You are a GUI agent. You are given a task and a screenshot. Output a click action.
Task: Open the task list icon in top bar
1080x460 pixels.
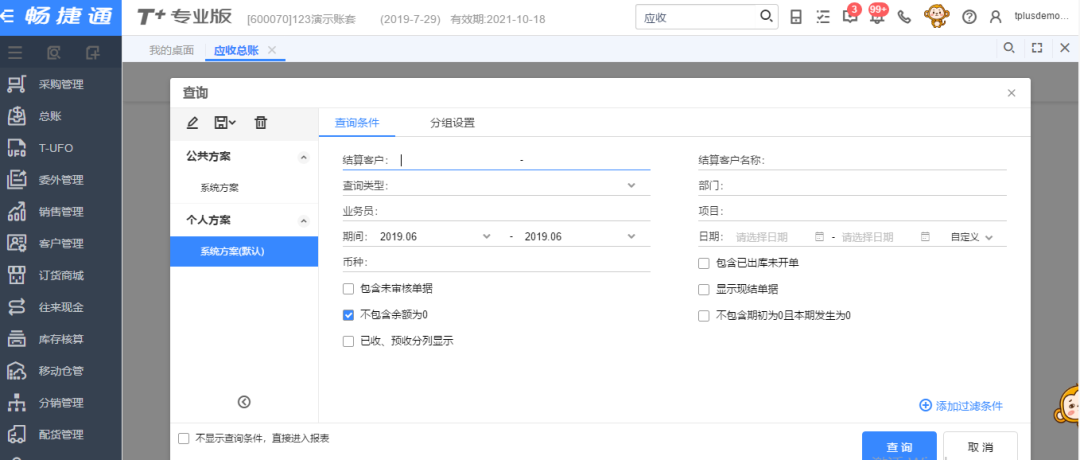[x=822, y=17]
